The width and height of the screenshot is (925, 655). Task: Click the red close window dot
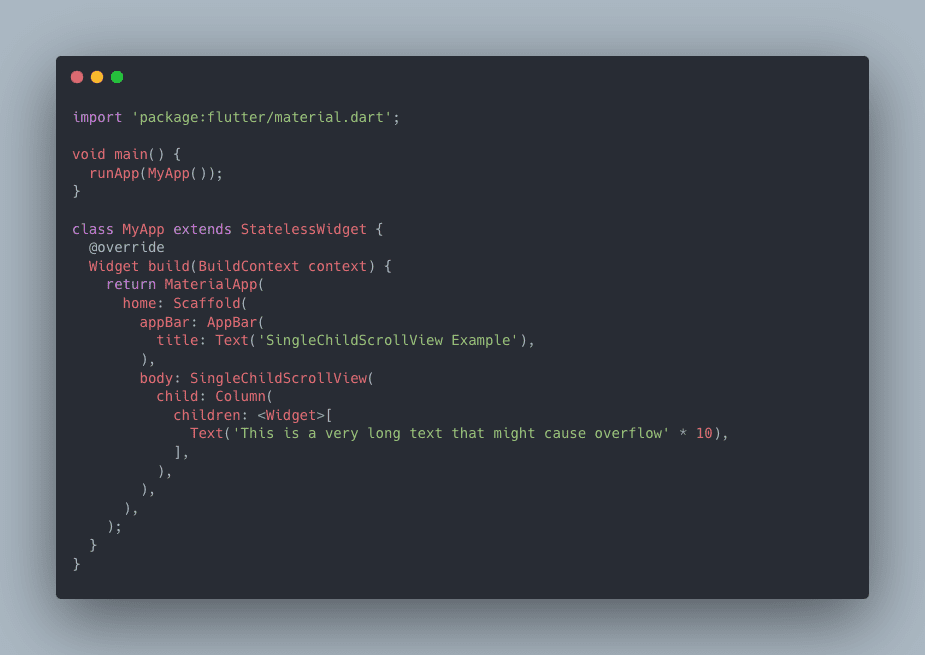click(x=77, y=77)
